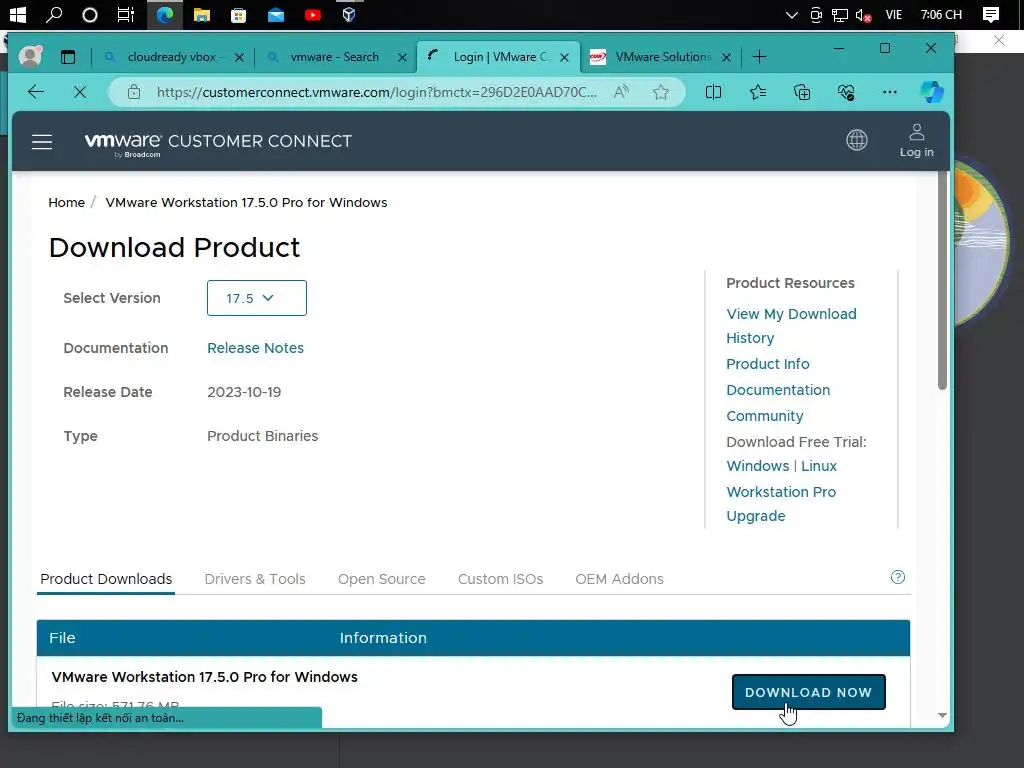Click Microsoft Edge taskbar icon

(165, 14)
